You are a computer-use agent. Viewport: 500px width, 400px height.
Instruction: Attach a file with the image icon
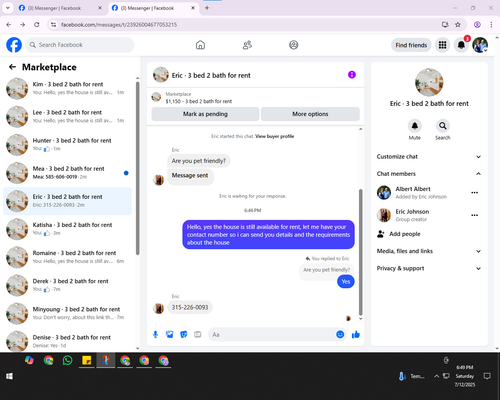170,334
